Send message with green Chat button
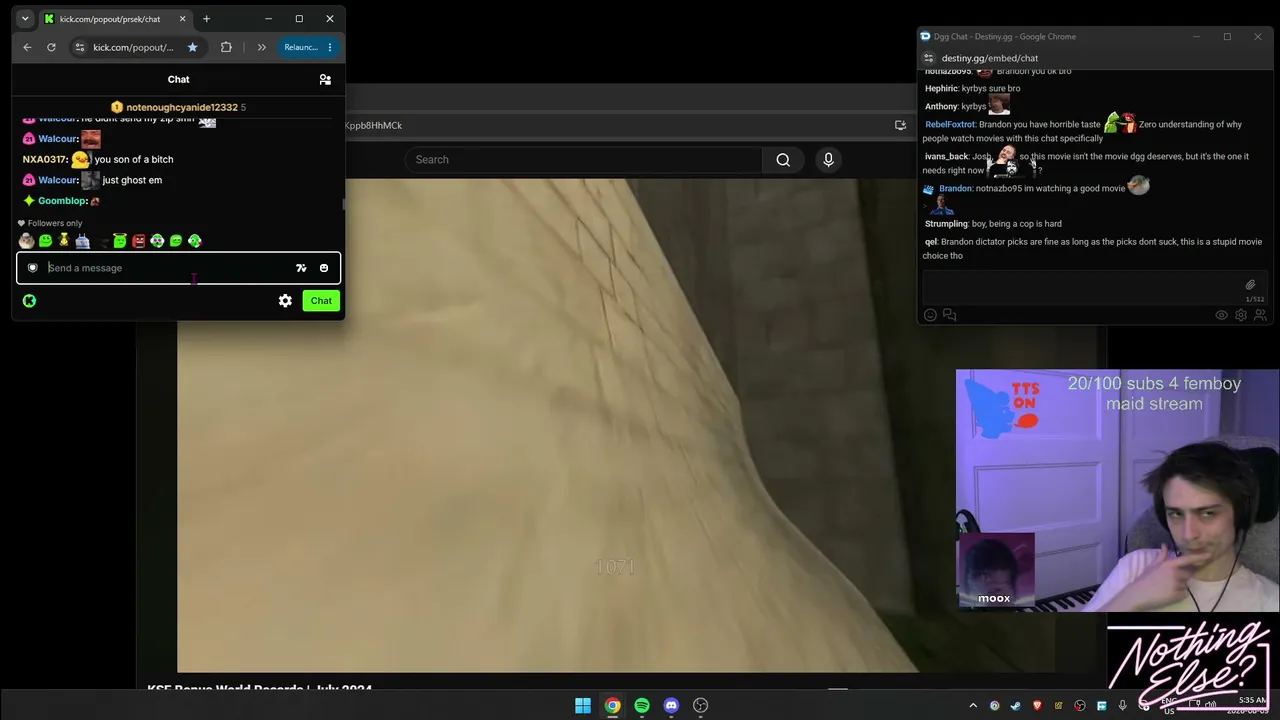 [x=321, y=300]
